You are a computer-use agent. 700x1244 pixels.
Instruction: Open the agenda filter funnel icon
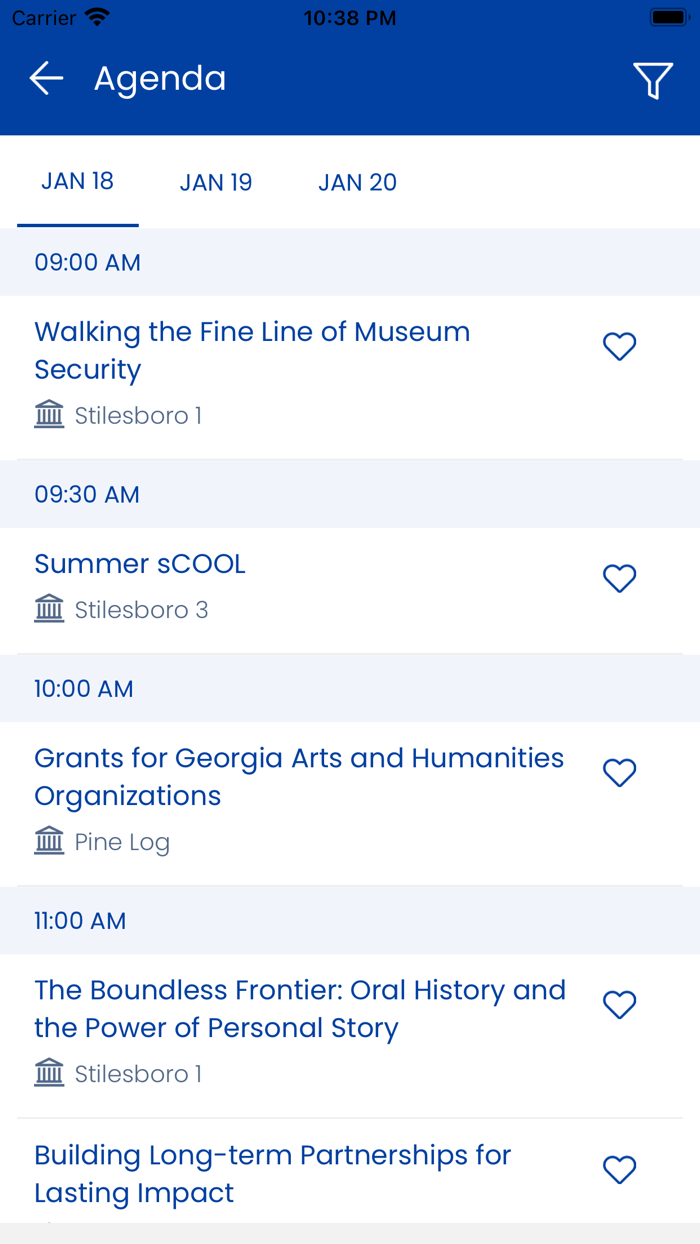click(x=652, y=80)
